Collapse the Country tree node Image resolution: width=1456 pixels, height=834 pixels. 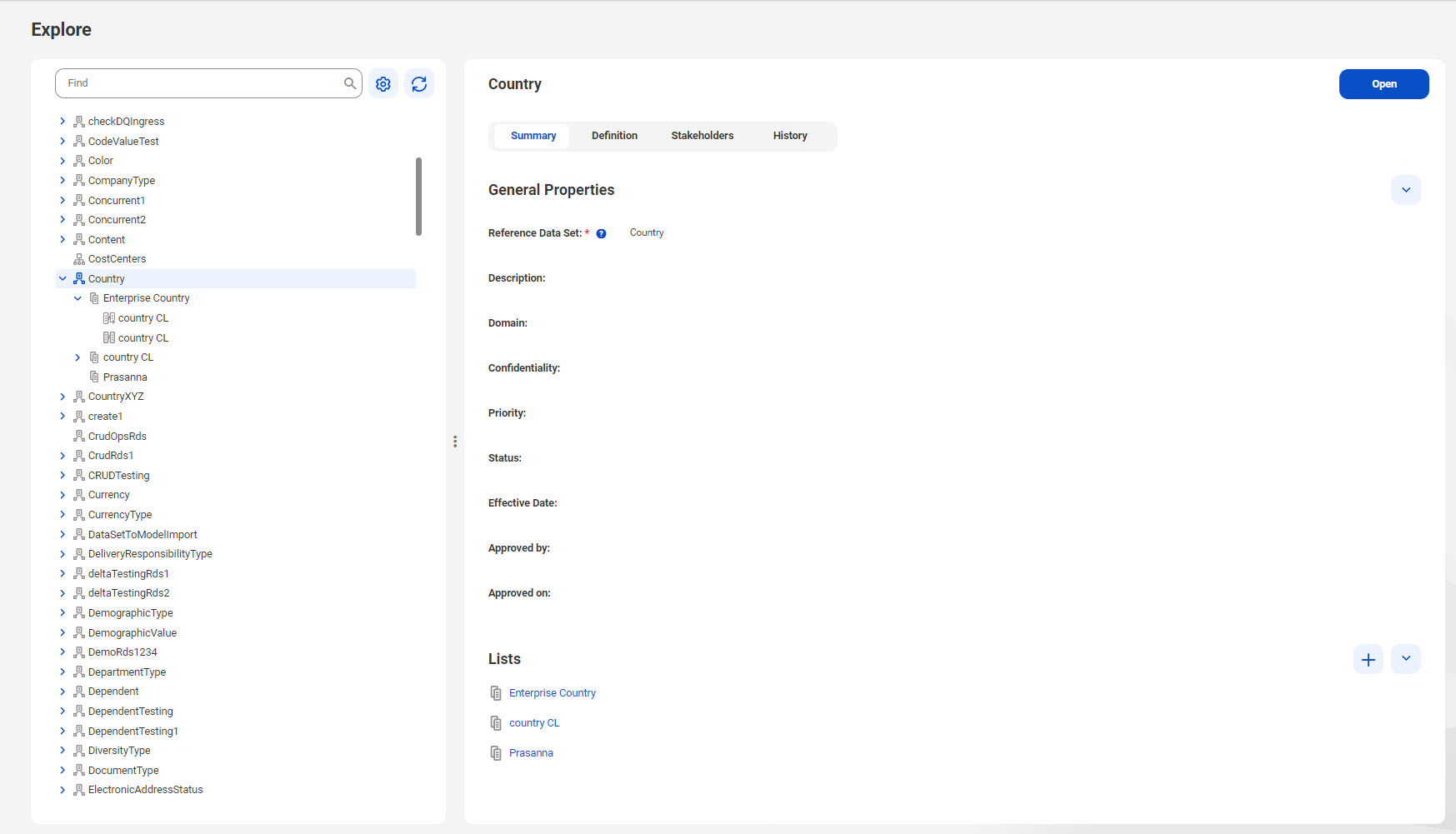pos(63,278)
